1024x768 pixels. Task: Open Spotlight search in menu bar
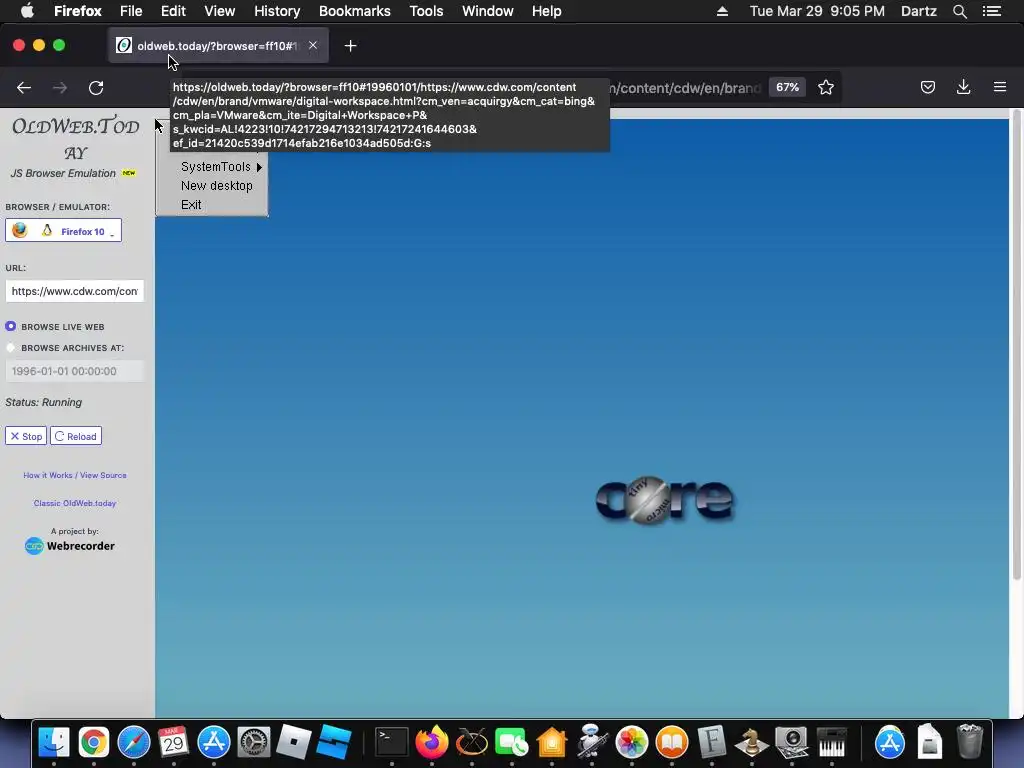(959, 11)
